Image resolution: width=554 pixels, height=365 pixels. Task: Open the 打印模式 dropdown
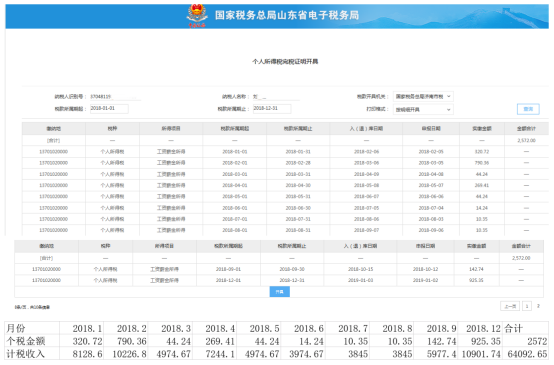[423, 110]
